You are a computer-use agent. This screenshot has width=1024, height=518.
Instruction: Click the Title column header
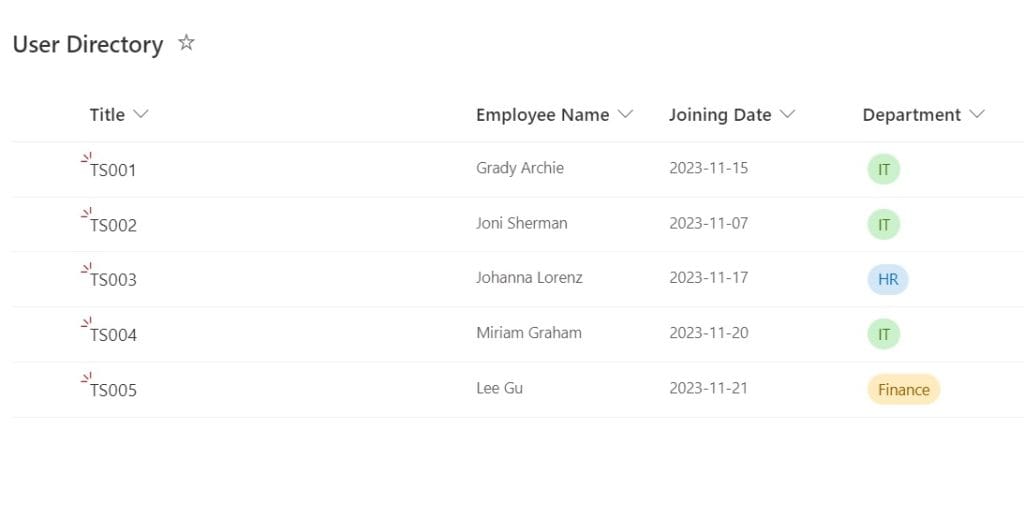click(107, 115)
